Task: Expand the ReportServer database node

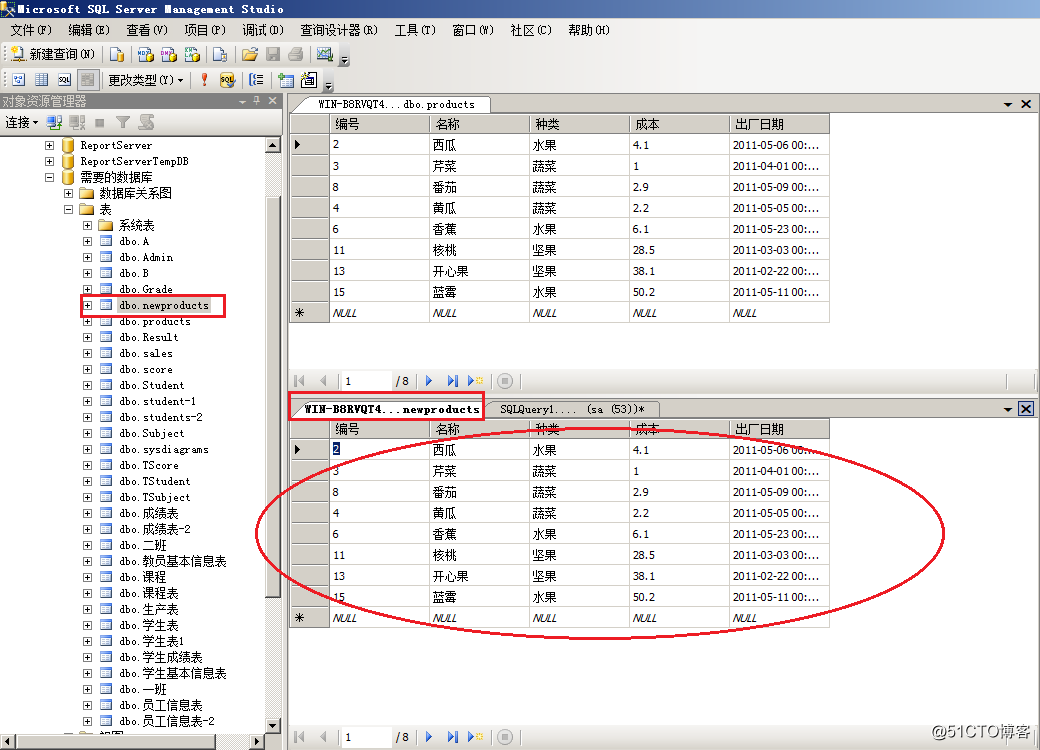Action: [x=50, y=145]
